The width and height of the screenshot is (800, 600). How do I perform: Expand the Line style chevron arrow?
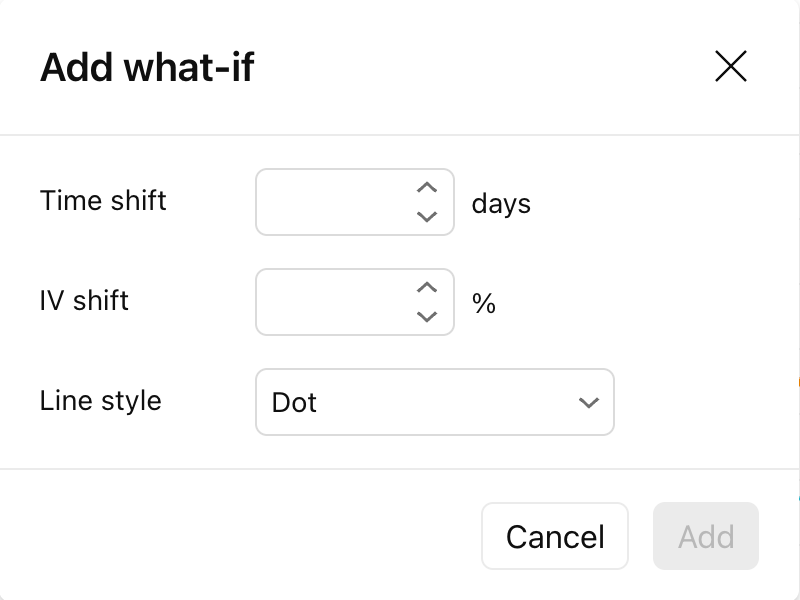(588, 402)
